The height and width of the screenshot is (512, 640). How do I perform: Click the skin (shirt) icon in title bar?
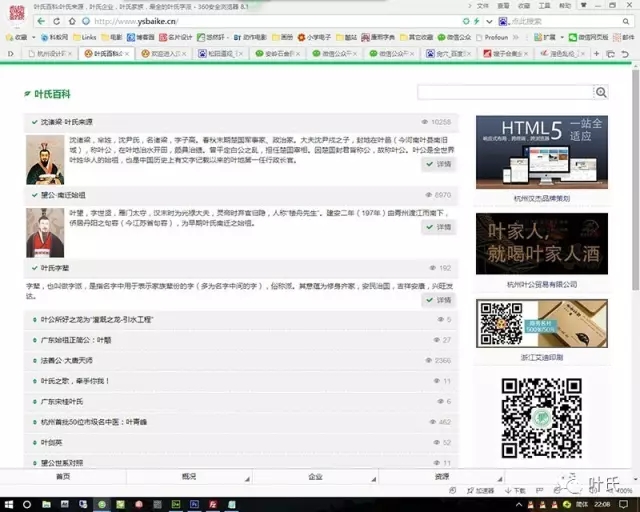pyautogui.click(x=584, y=6)
